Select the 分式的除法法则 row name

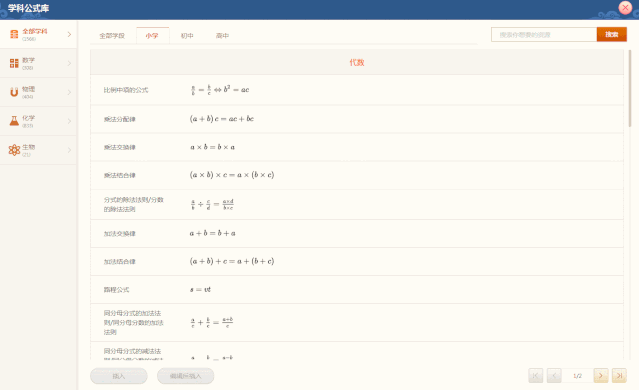coord(134,205)
